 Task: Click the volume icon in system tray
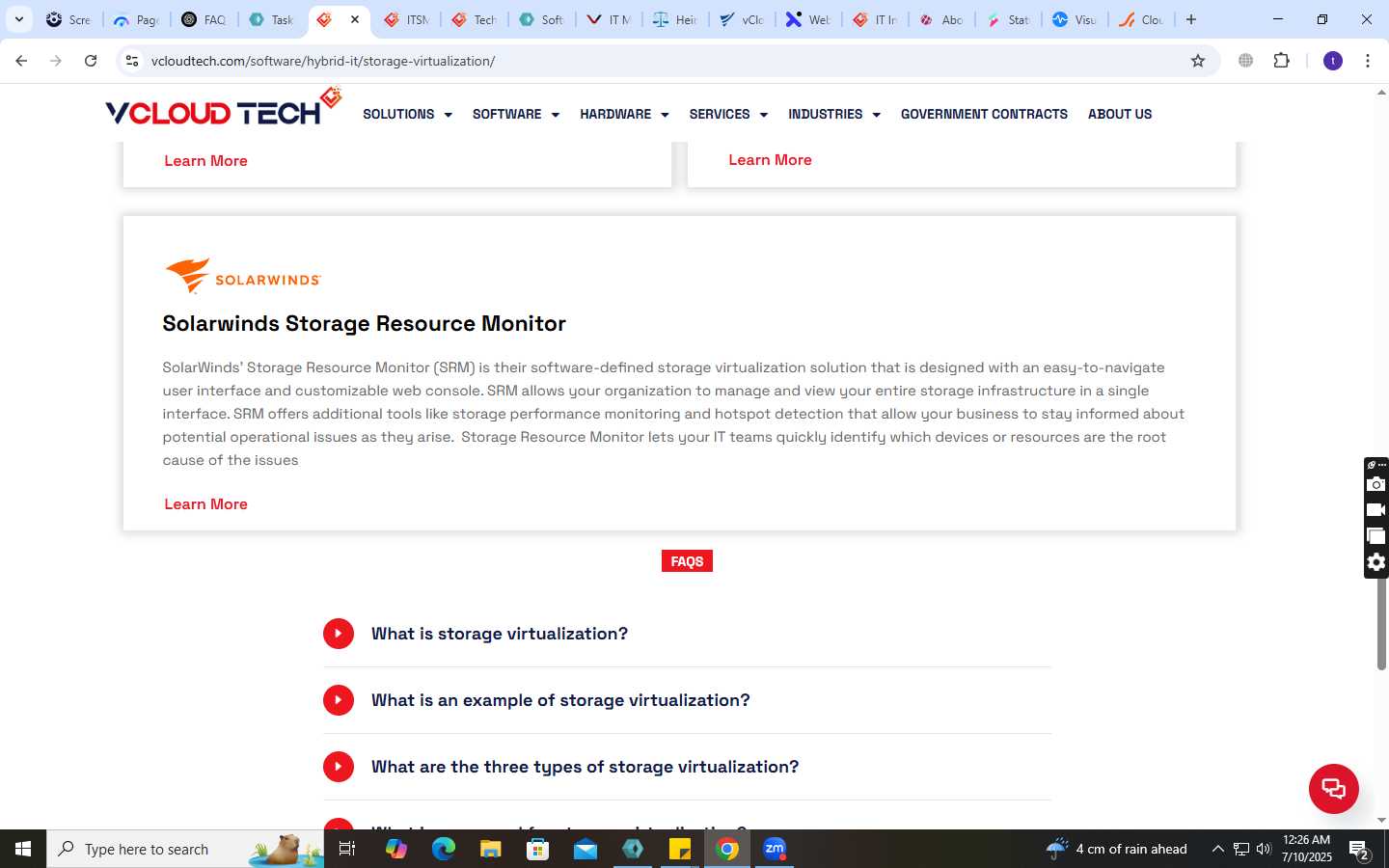[1264, 849]
